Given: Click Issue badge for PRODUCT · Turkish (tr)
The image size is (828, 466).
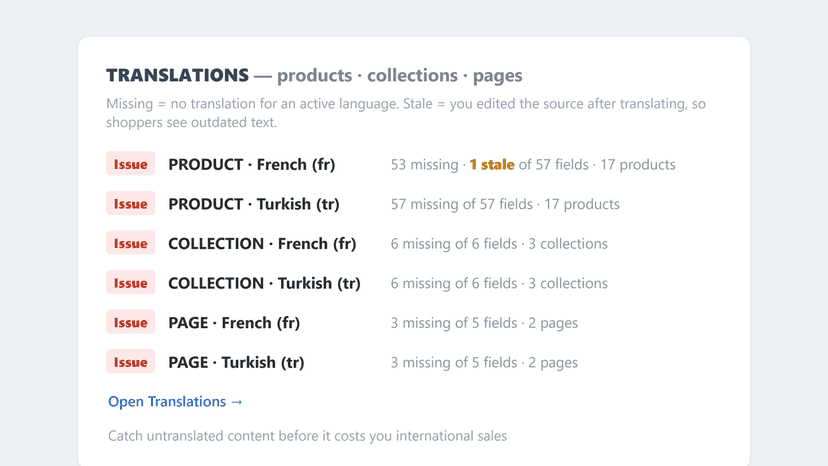Looking at the screenshot, I should point(130,203).
